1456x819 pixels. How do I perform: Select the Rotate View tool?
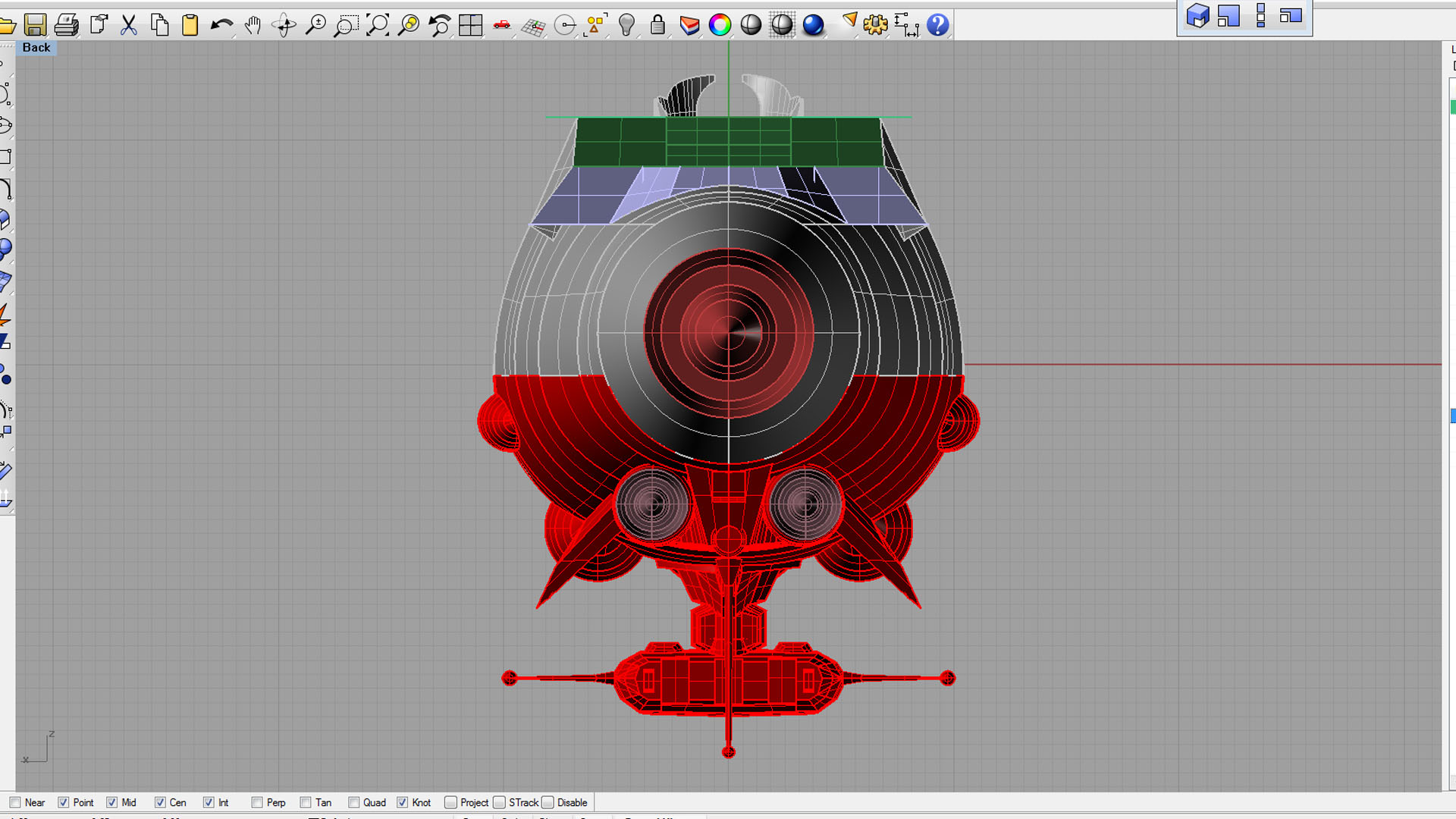tap(284, 25)
